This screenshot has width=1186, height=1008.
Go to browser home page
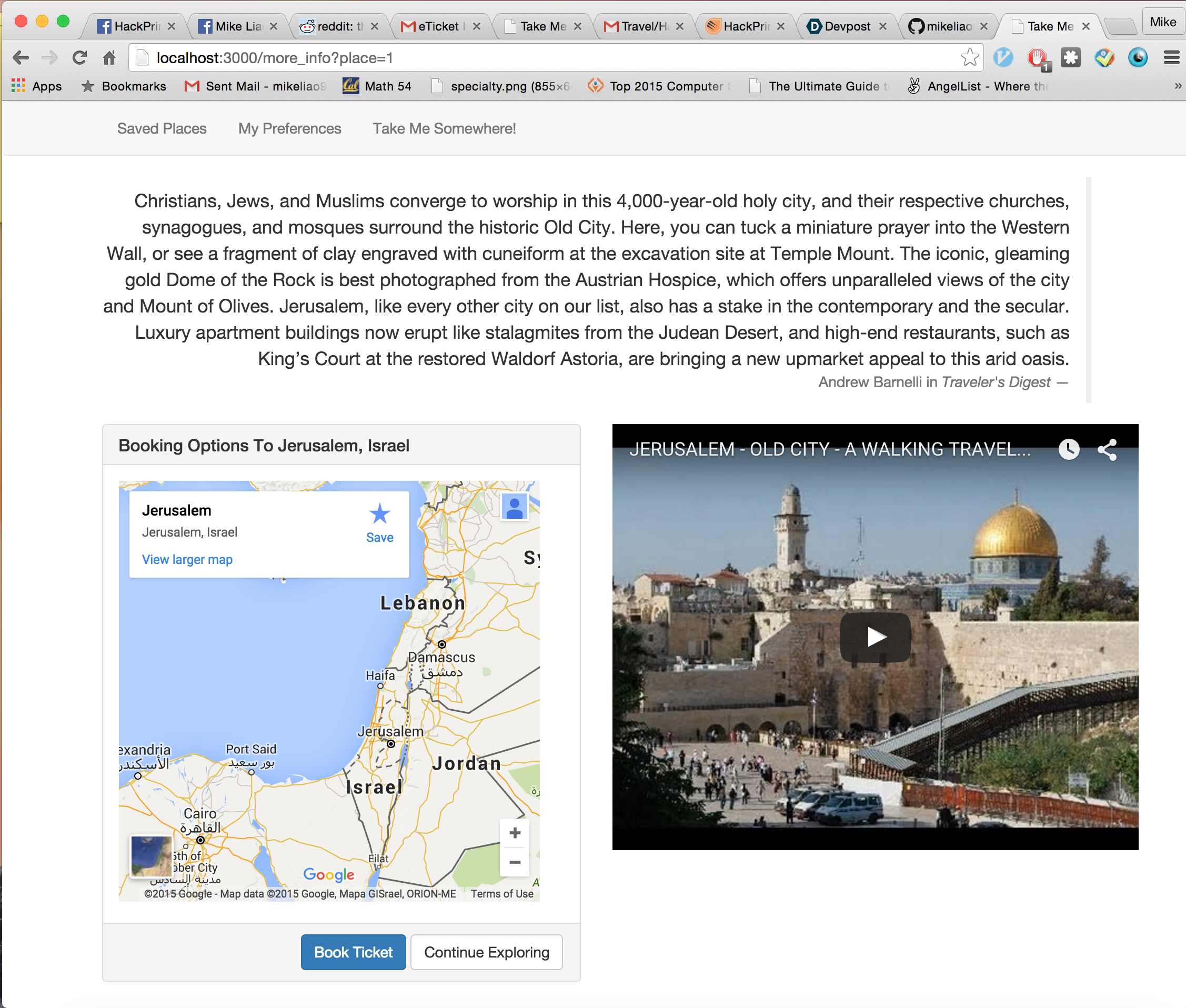point(109,58)
